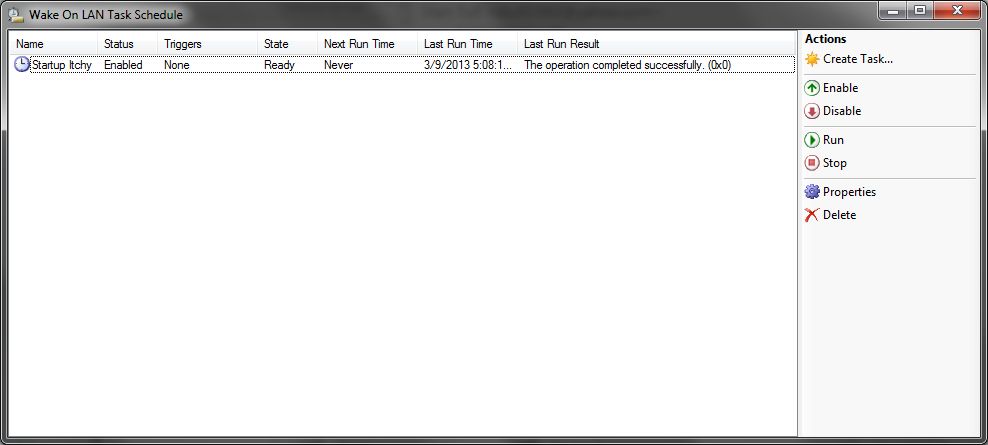Choose the Enable action label

coord(840,88)
